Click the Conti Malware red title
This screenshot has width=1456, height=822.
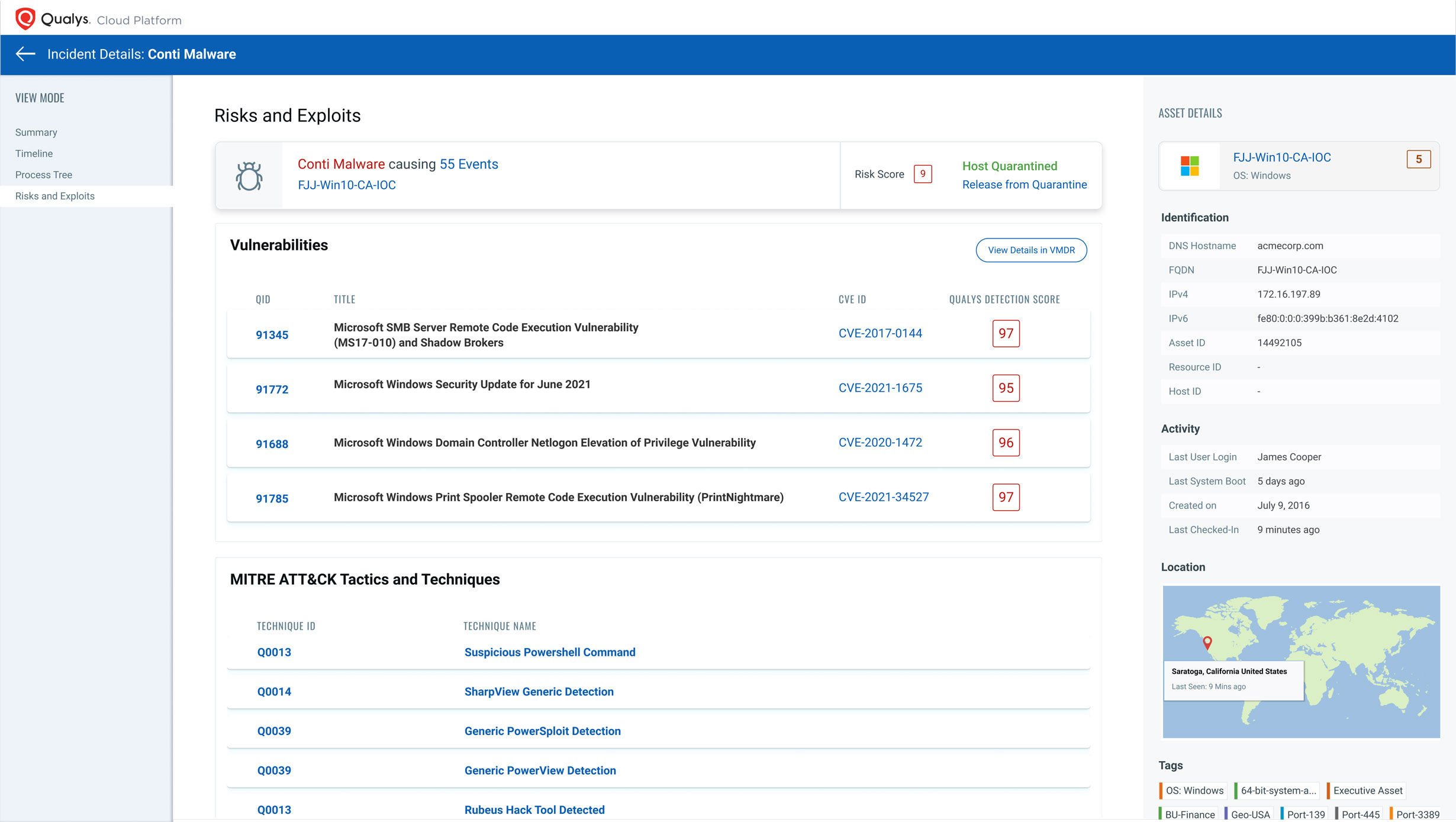pos(341,164)
